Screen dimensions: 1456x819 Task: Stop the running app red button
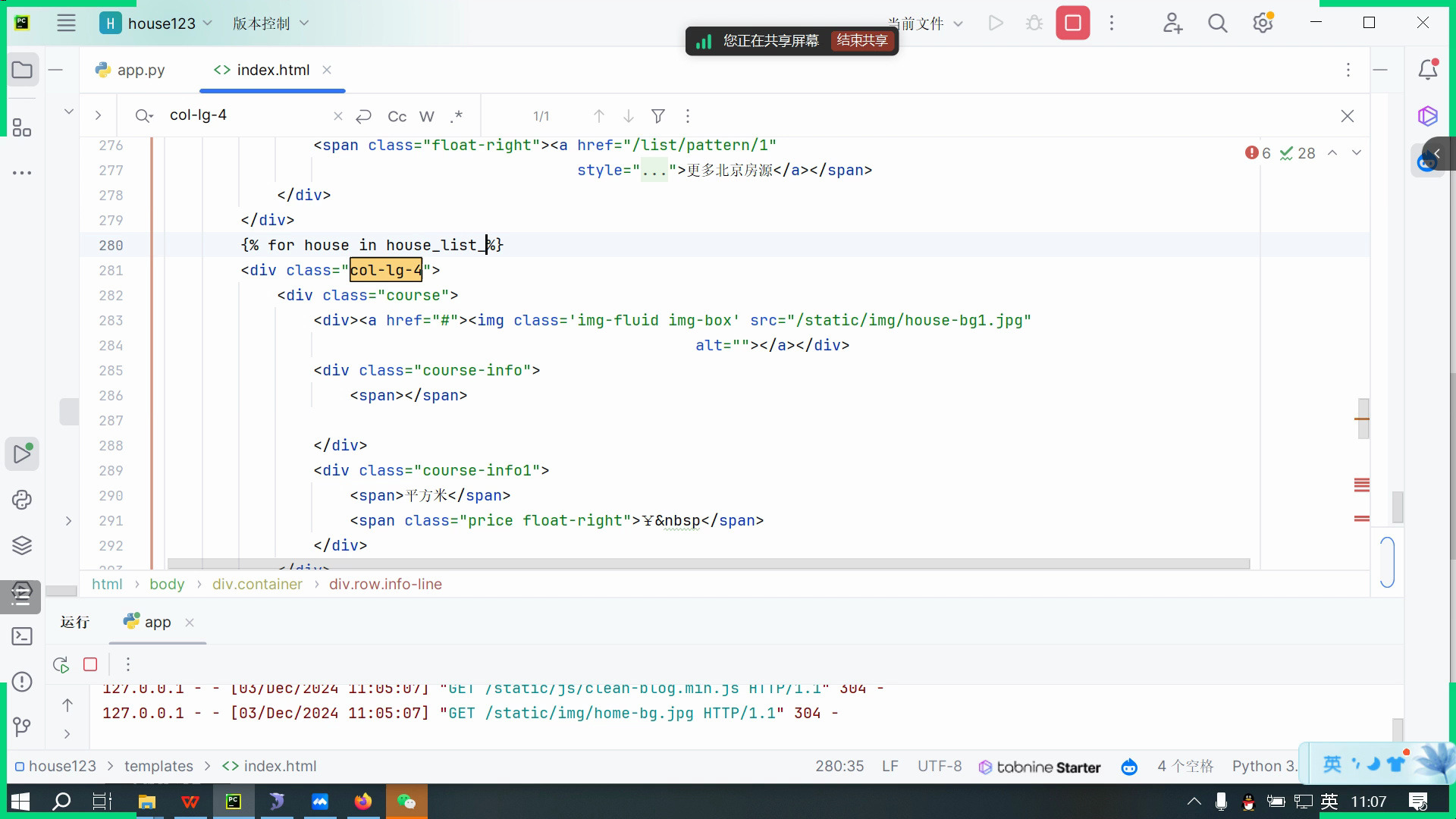click(x=1073, y=24)
